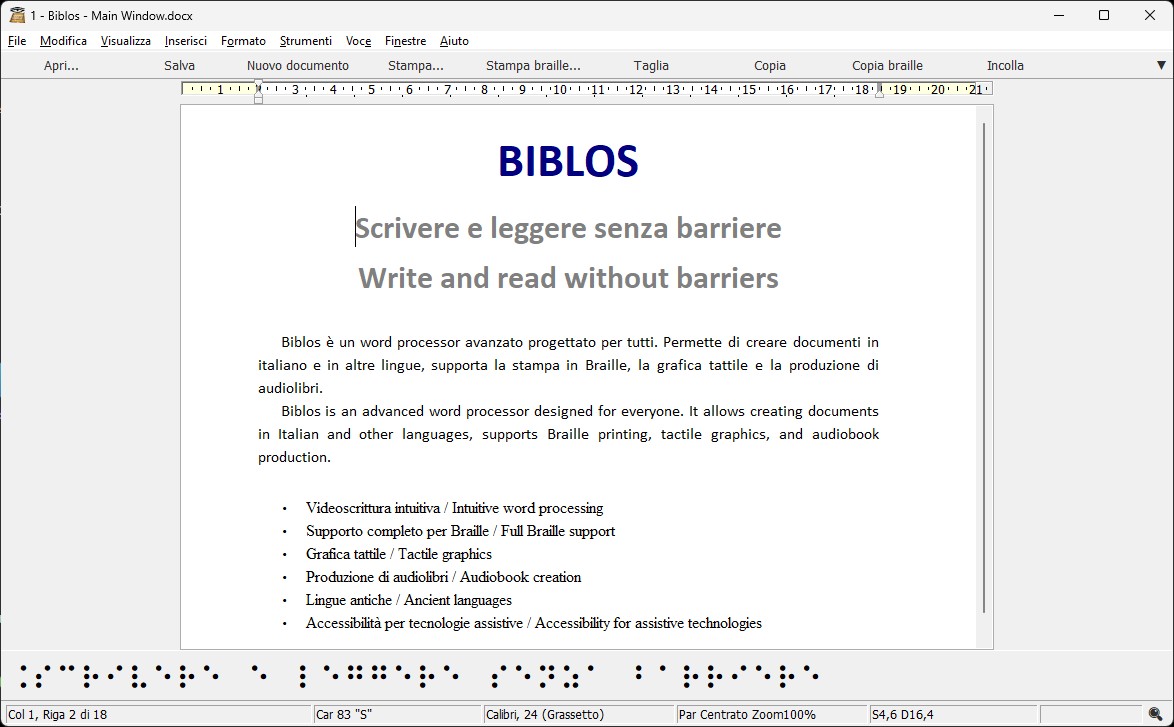Minimize the Biblos window
Viewport: 1174px width, 727px height.
point(1059,15)
